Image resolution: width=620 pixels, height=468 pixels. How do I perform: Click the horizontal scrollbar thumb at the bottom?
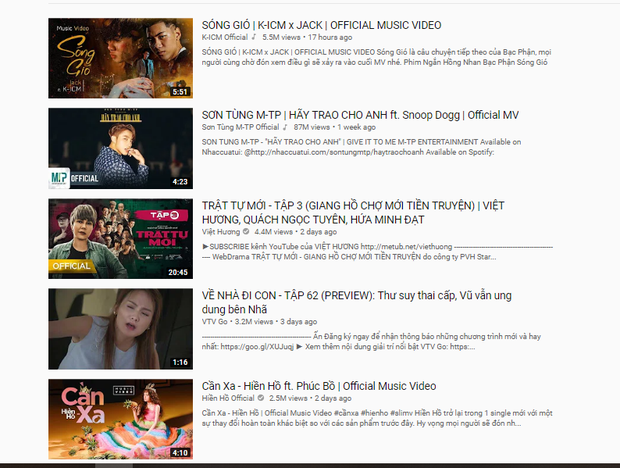pyautogui.click(x=114, y=466)
